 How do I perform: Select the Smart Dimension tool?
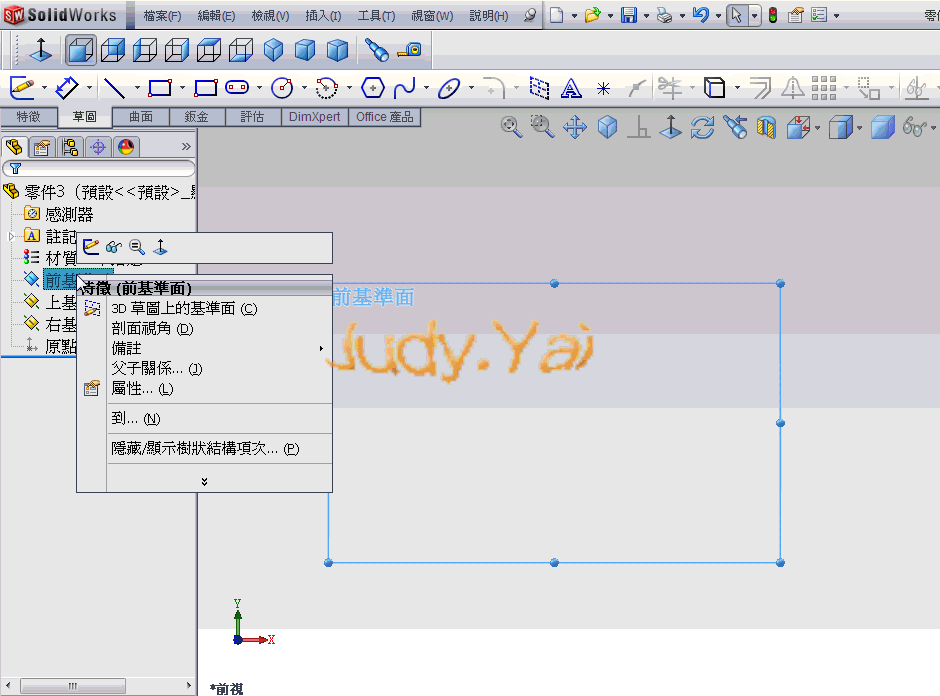point(66,89)
